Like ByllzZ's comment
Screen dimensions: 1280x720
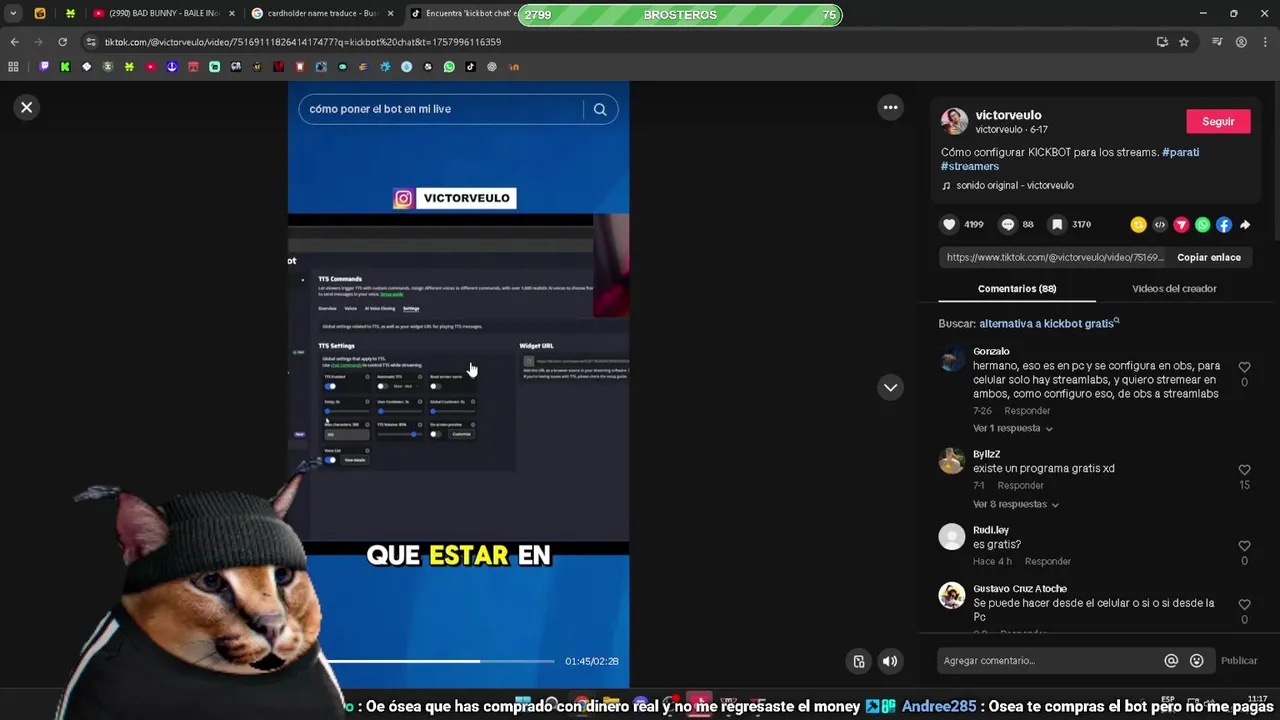(x=1244, y=470)
